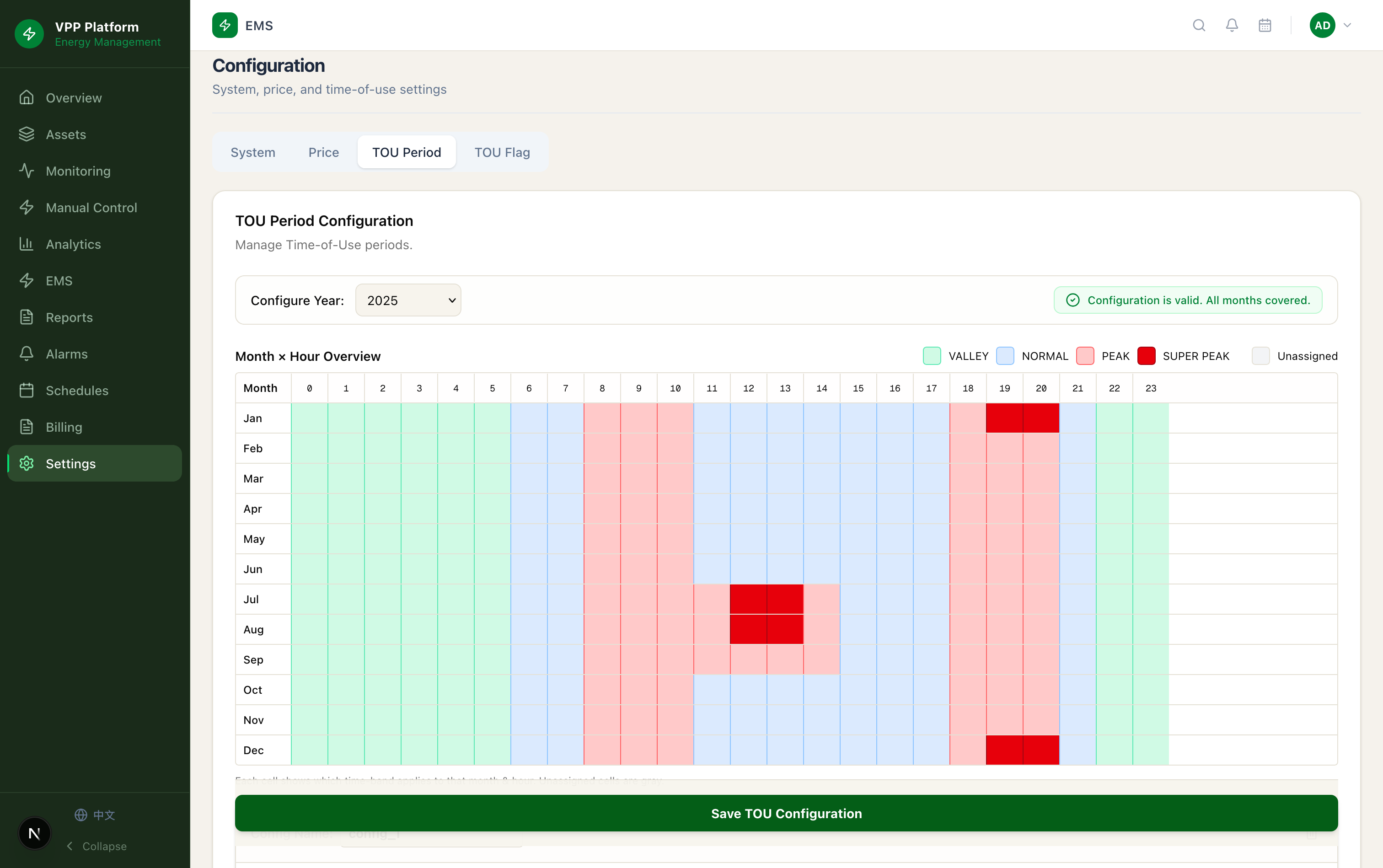The image size is (1383, 868).
Task: Click the Mar hour 21 normal cell
Action: point(1077,478)
